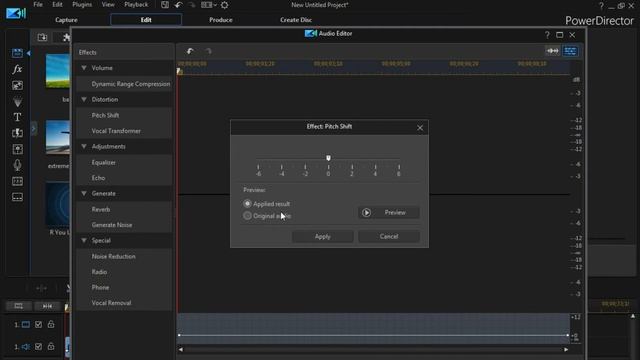Click the import media icon
The image size is (640, 360).
pos(42,38)
